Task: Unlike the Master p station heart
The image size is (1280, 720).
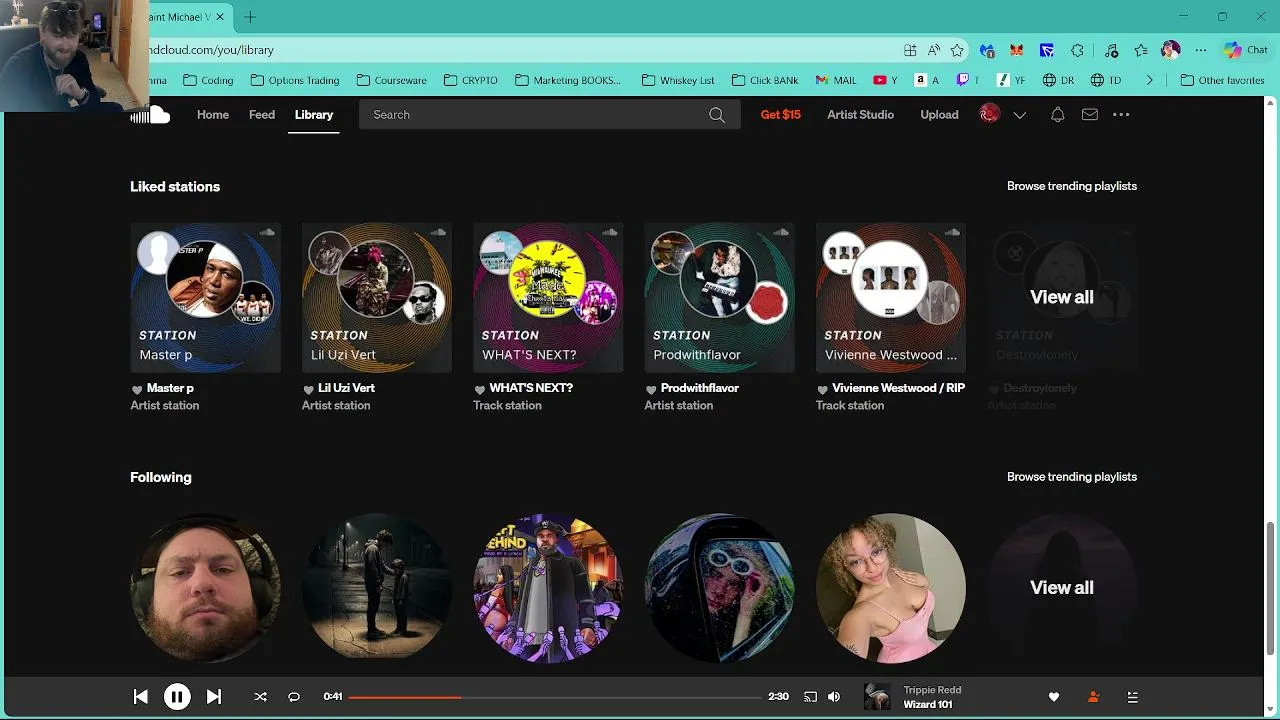Action: pyautogui.click(x=137, y=389)
